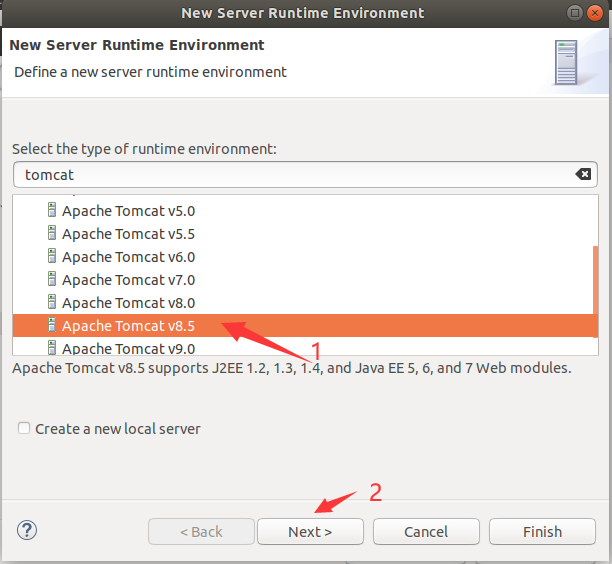Select the highlighted Apache Tomcat v8.5 entry
This screenshot has width=612, height=564.
(x=305, y=326)
